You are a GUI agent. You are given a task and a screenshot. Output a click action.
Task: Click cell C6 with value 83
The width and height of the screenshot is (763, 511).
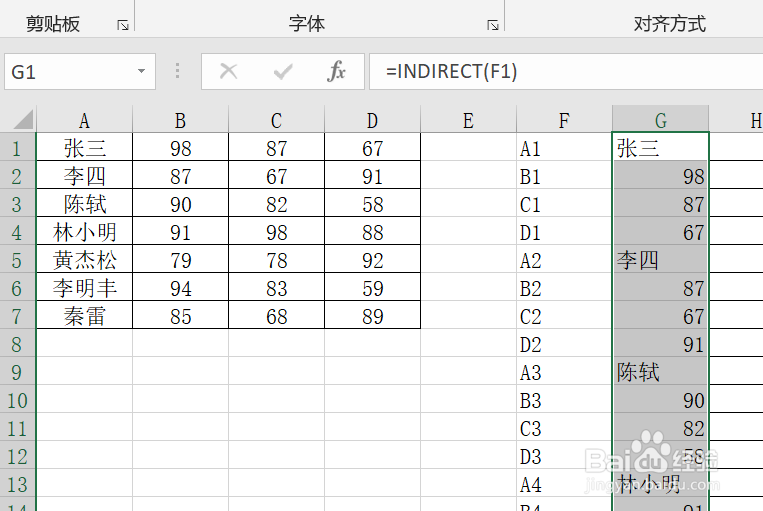click(x=276, y=287)
